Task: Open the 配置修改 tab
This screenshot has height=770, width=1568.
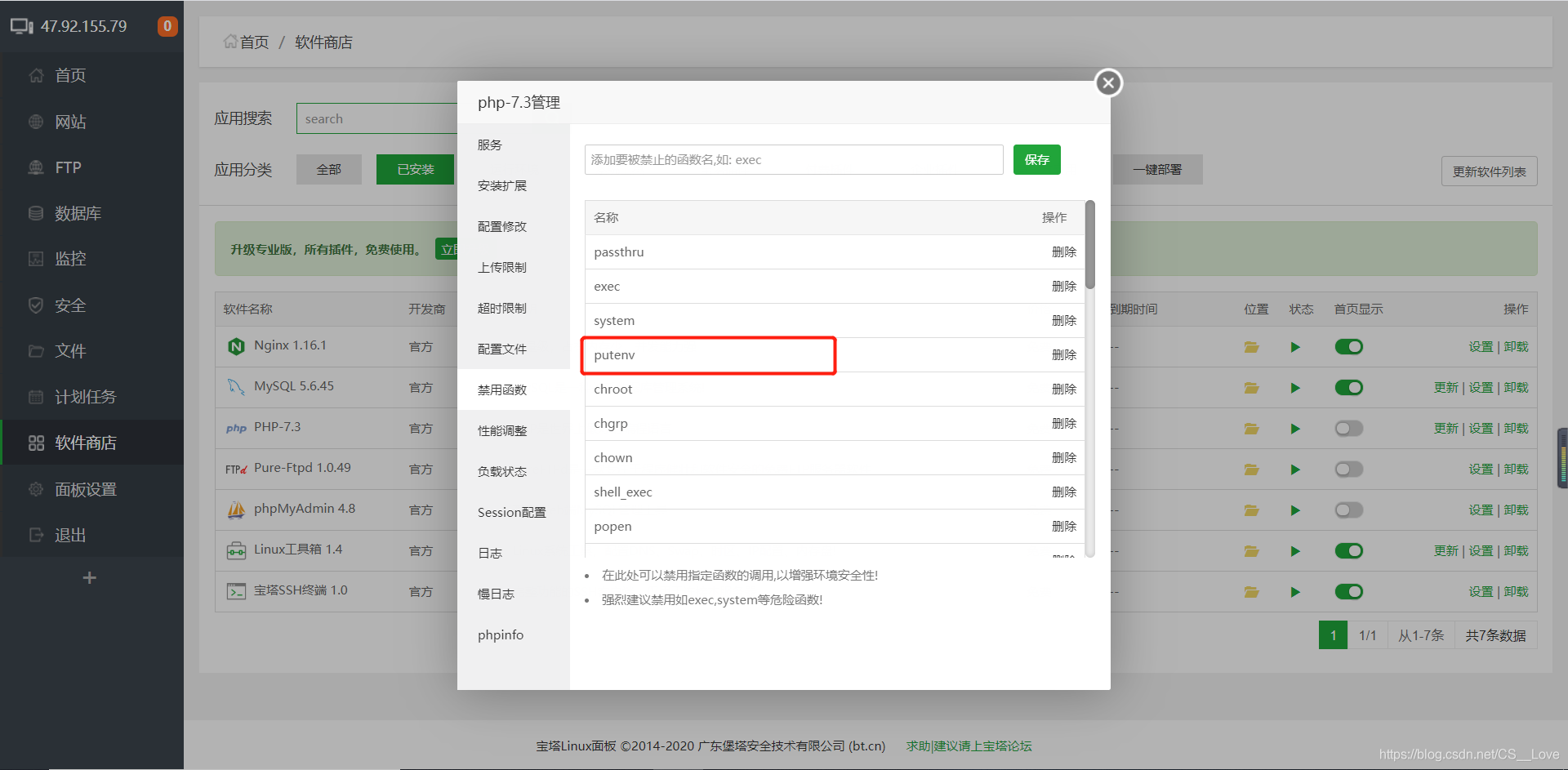Action: (x=514, y=226)
